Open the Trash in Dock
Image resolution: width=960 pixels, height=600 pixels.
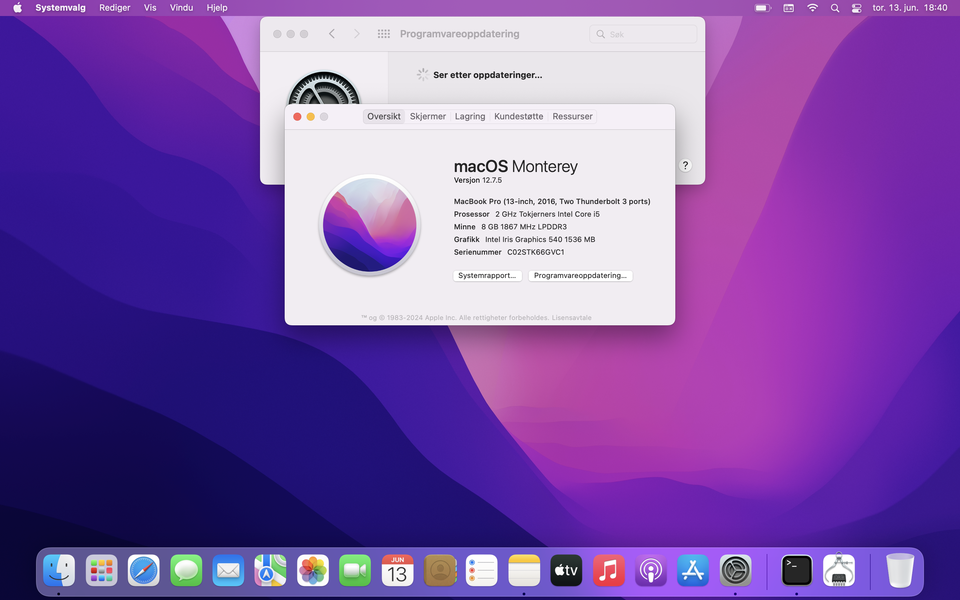coord(900,571)
